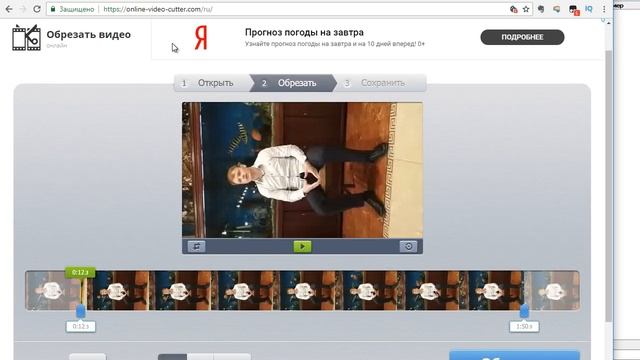Click the secure padlock site info icon
The image size is (640, 360).
click(x=53, y=9)
